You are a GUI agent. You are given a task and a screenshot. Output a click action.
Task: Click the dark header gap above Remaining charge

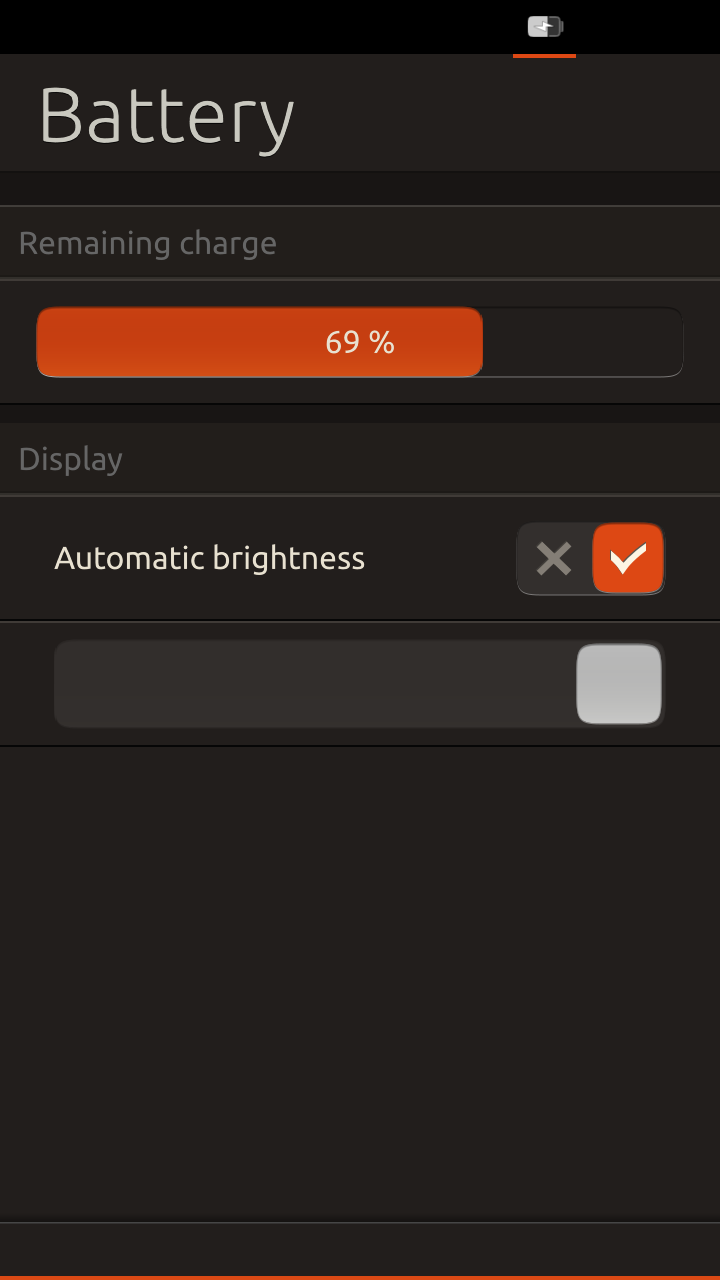click(360, 189)
